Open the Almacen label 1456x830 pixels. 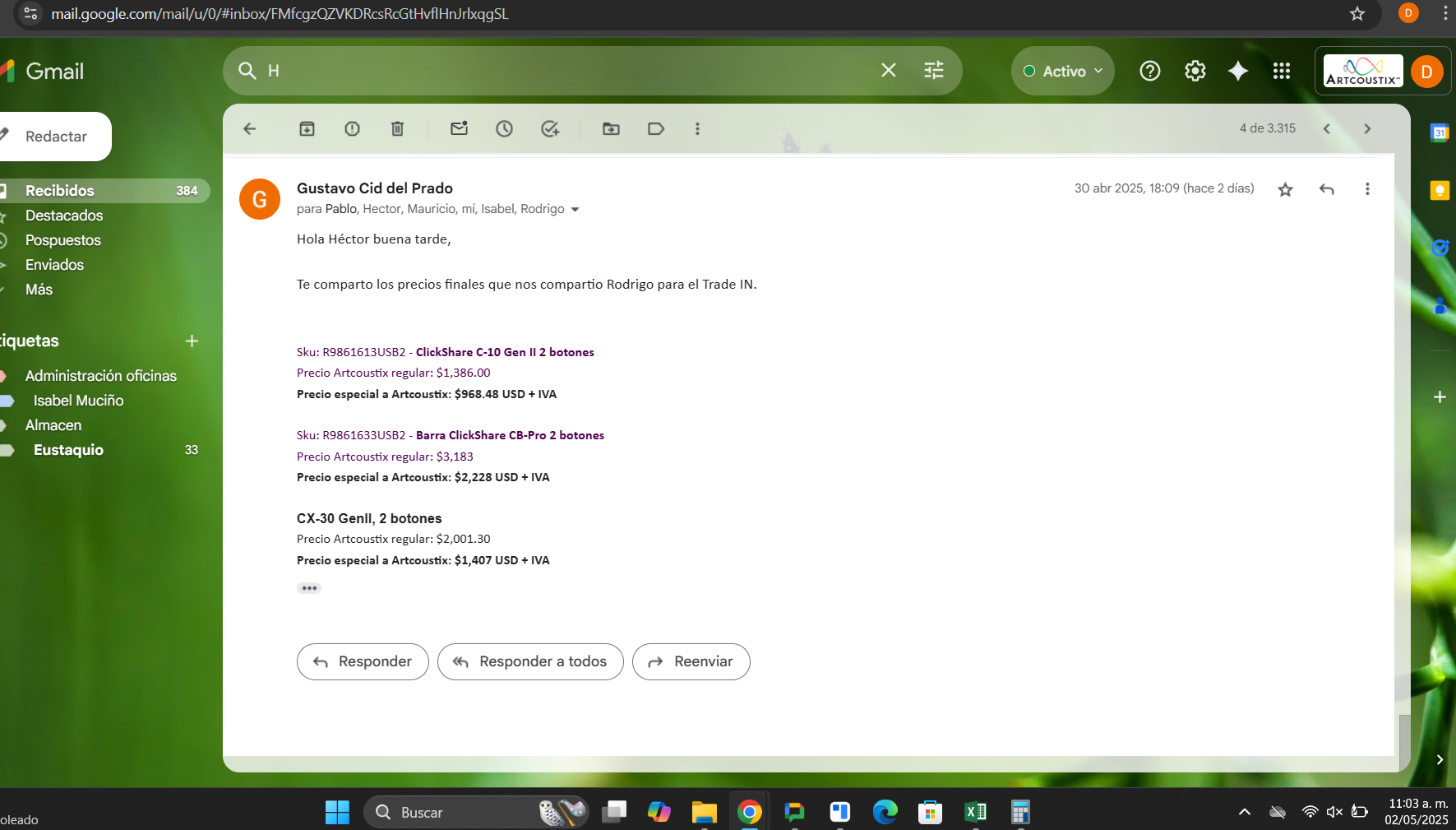[x=53, y=425]
